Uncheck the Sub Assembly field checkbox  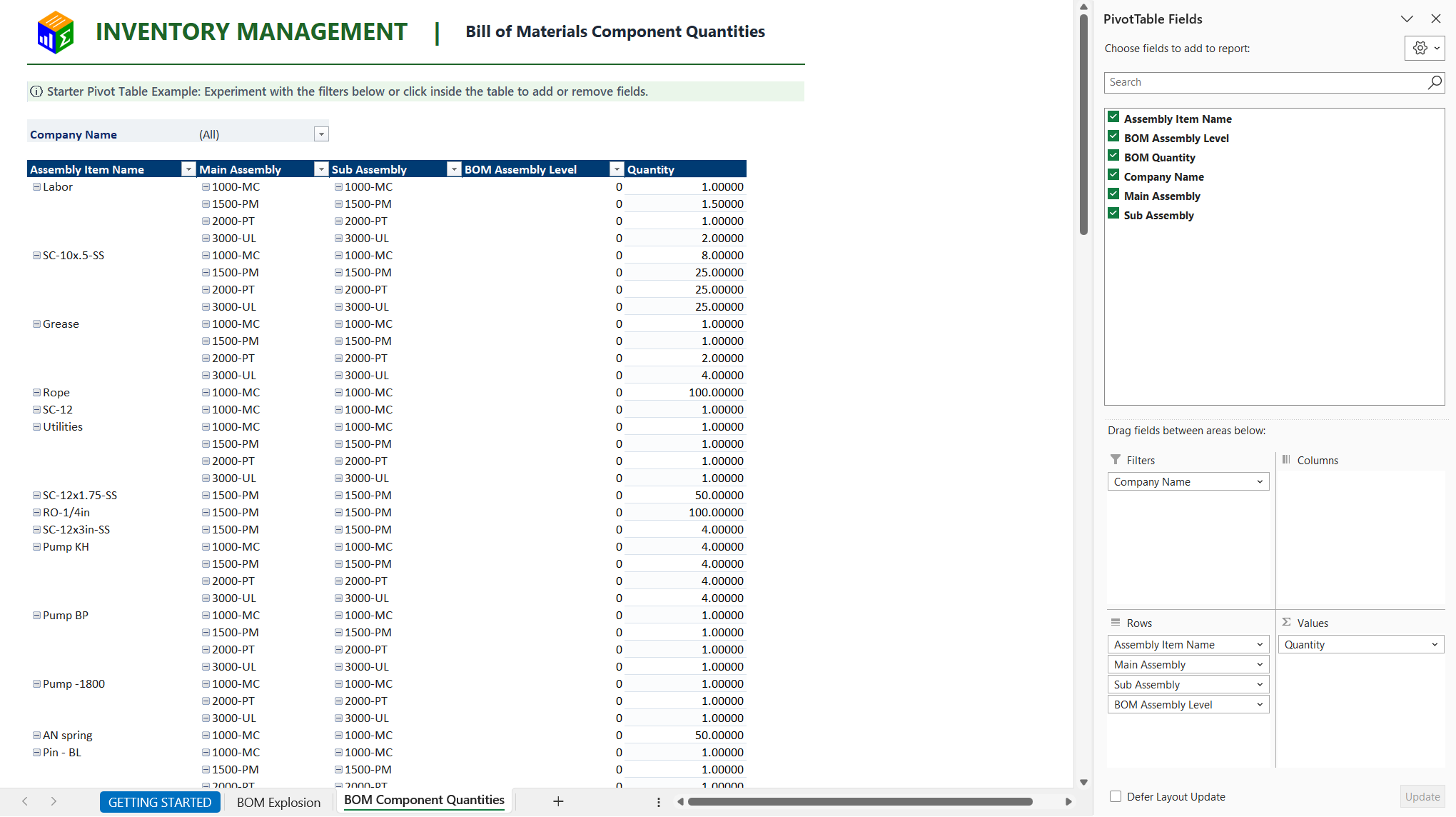click(x=1113, y=214)
